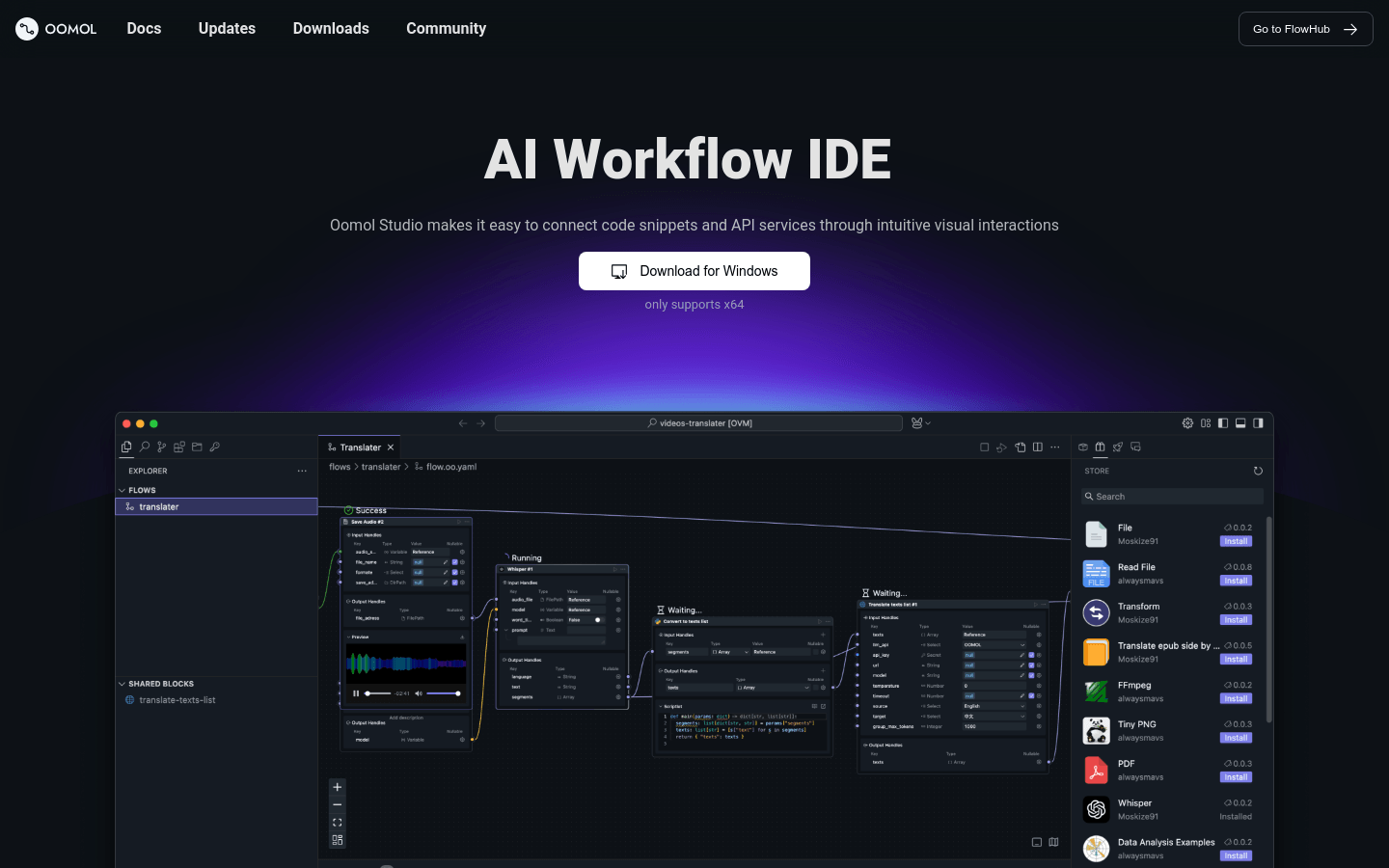Image resolution: width=1389 pixels, height=868 pixels.
Task: Click the rocket icon in right panel
Action: [1118, 448]
